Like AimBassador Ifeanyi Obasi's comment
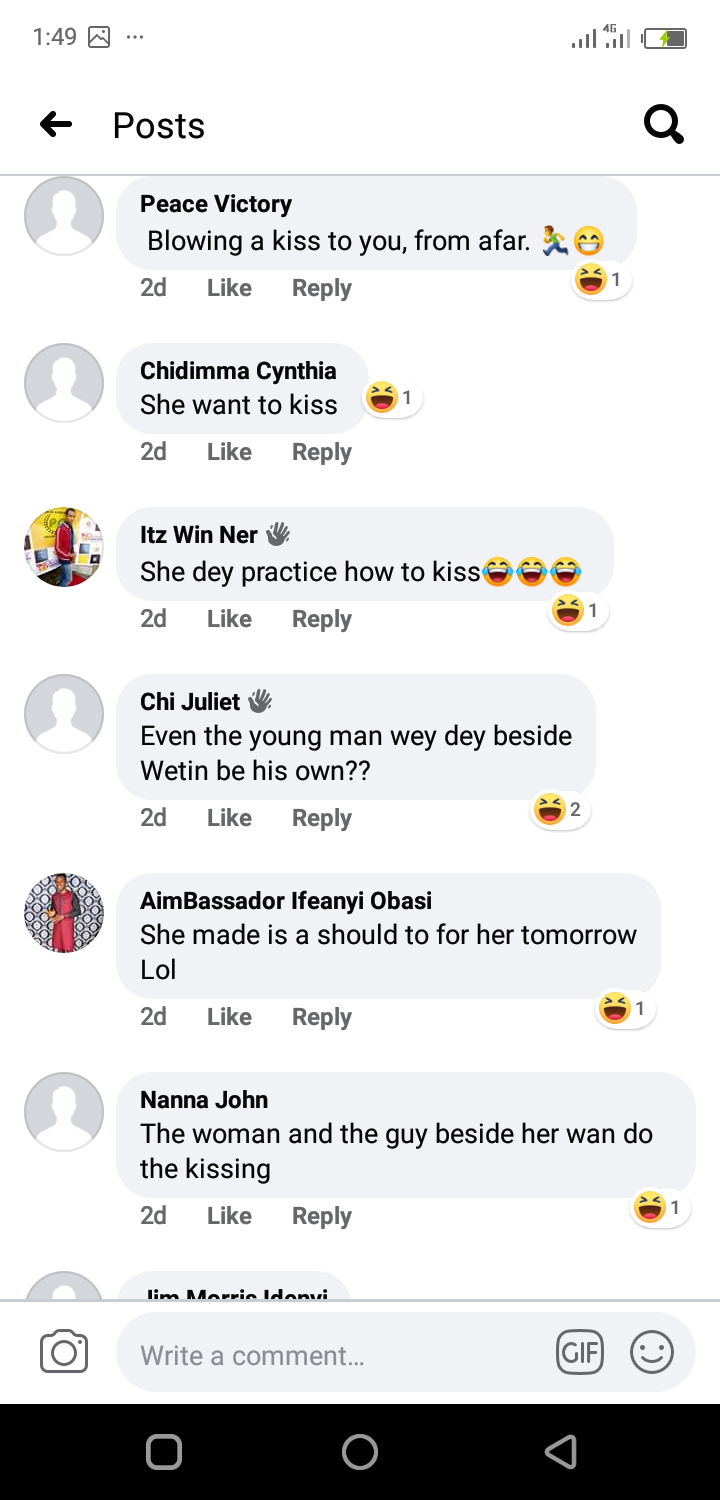 (229, 1017)
